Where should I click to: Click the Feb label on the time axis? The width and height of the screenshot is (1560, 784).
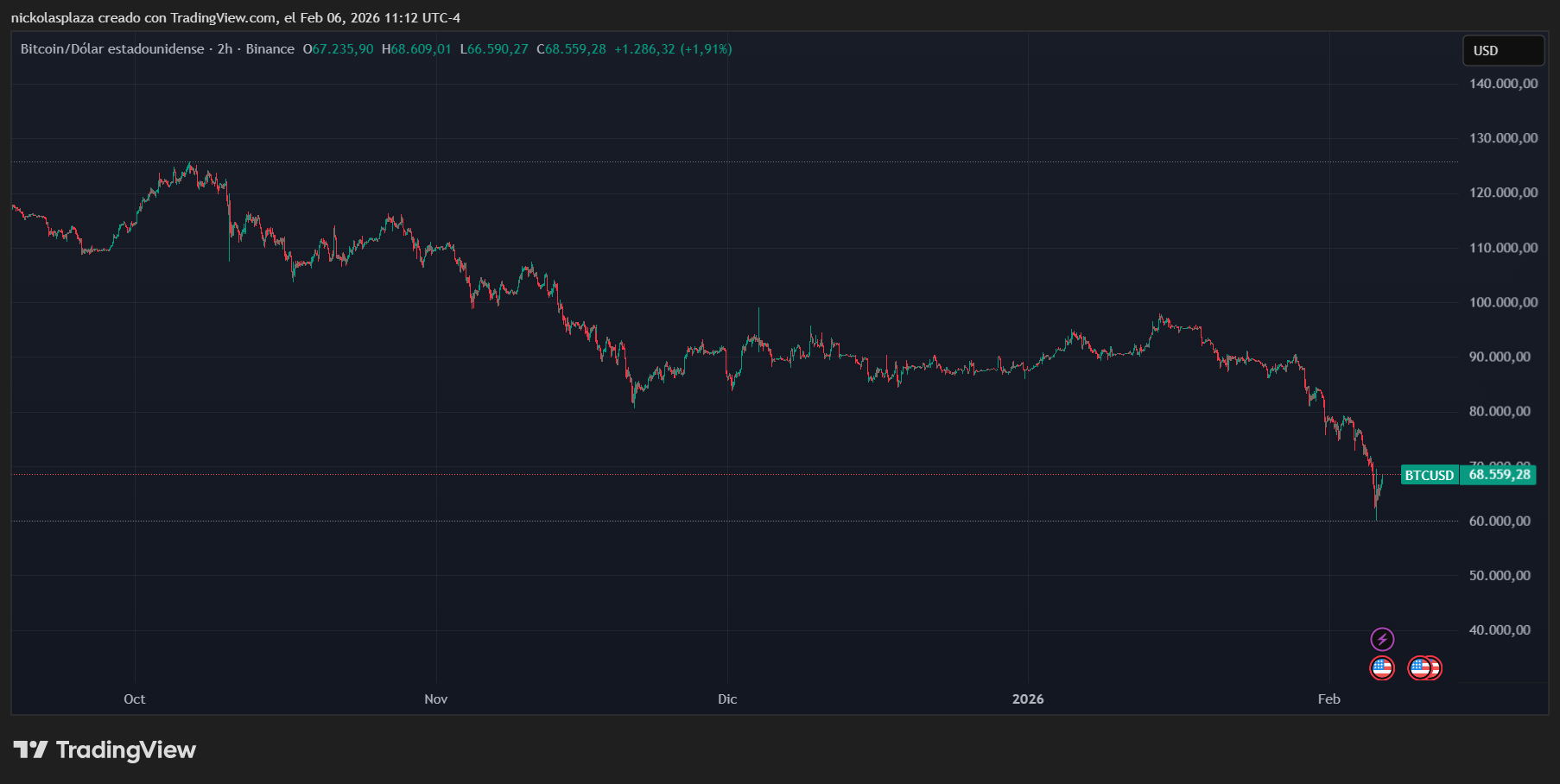tap(1329, 699)
